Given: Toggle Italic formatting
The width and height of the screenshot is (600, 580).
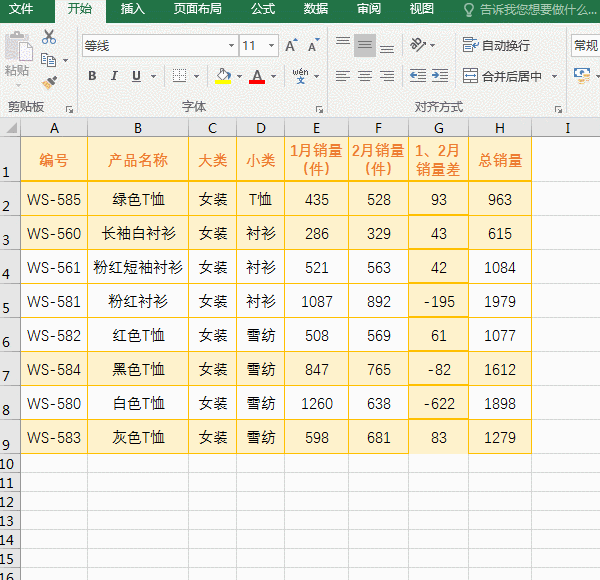Looking at the screenshot, I should (114, 76).
